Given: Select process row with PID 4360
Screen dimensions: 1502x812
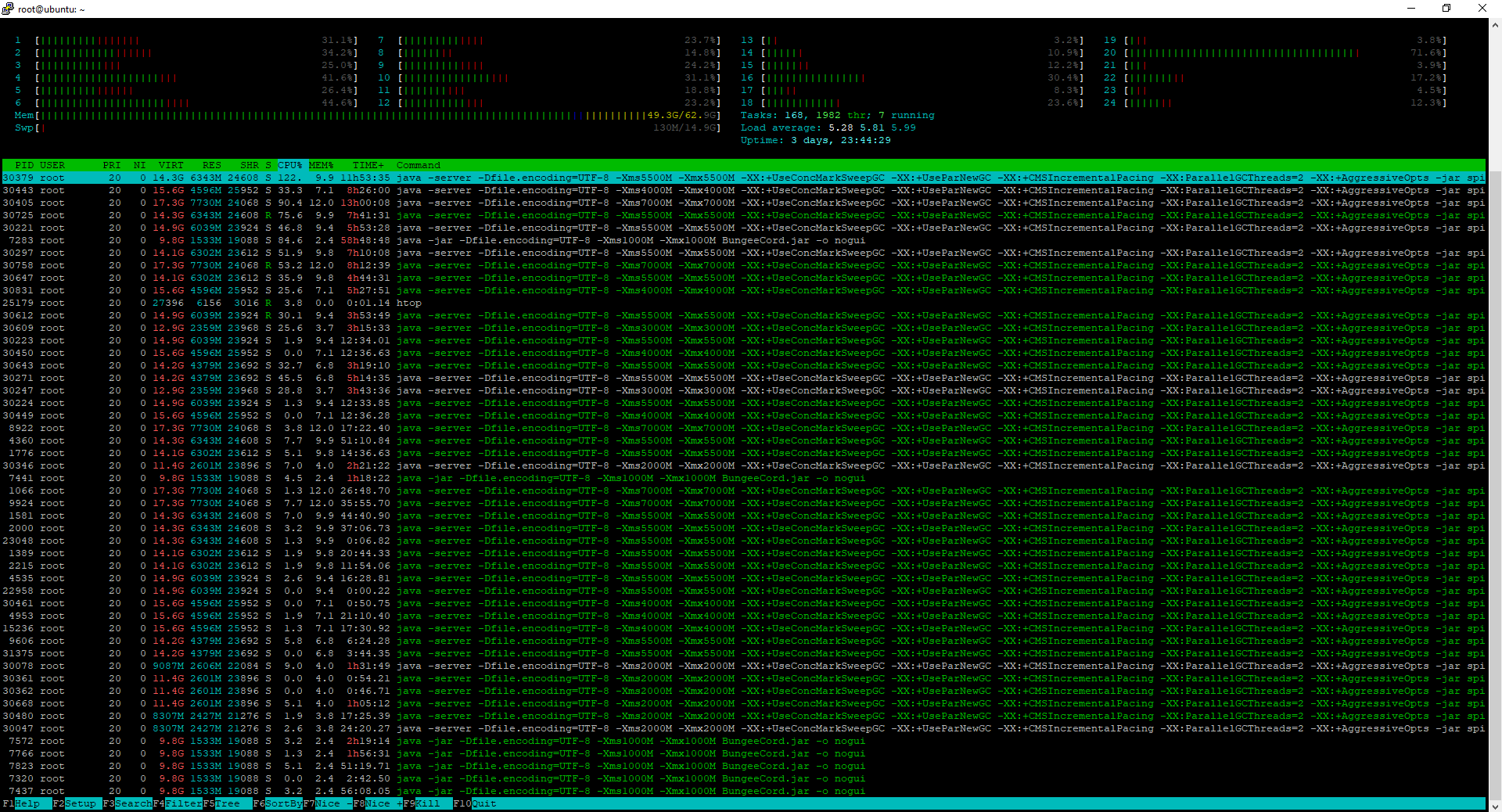Looking at the screenshot, I should coord(744,440).
